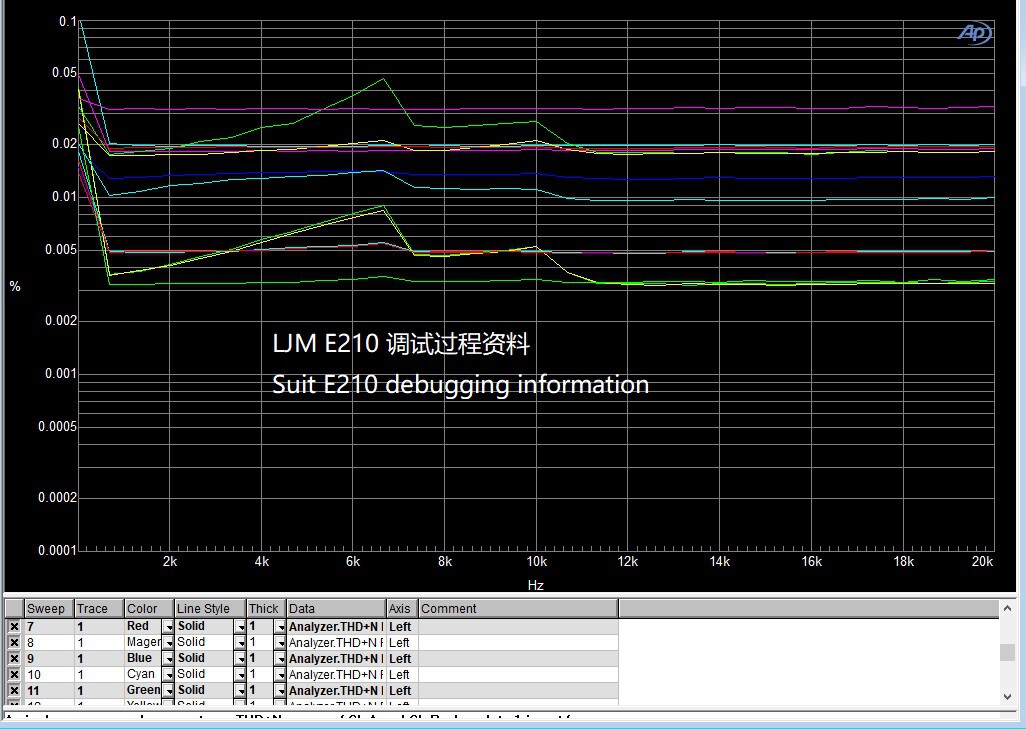Toggle sweep 10 row checkbox
The width and height of the screenshot is (1026, 729).
tap(14, 674)
